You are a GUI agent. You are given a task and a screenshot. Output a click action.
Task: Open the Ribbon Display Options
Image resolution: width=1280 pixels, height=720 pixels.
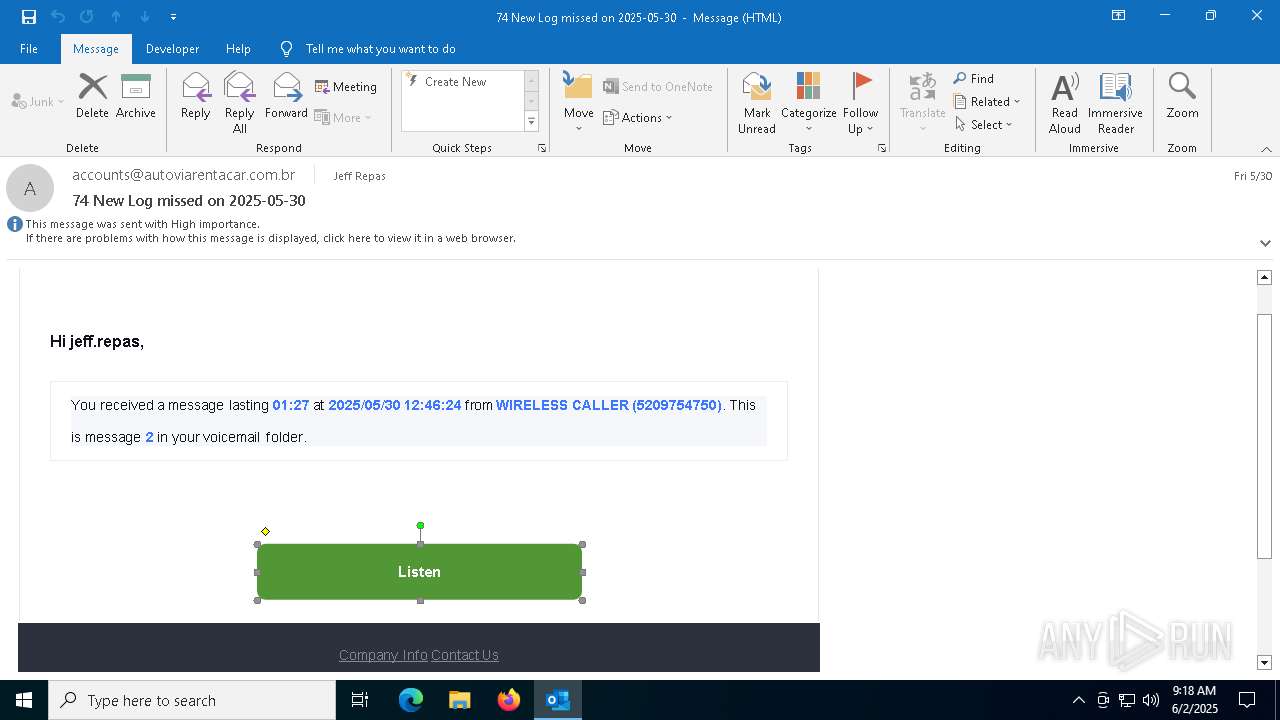[x=1118, y=16]
